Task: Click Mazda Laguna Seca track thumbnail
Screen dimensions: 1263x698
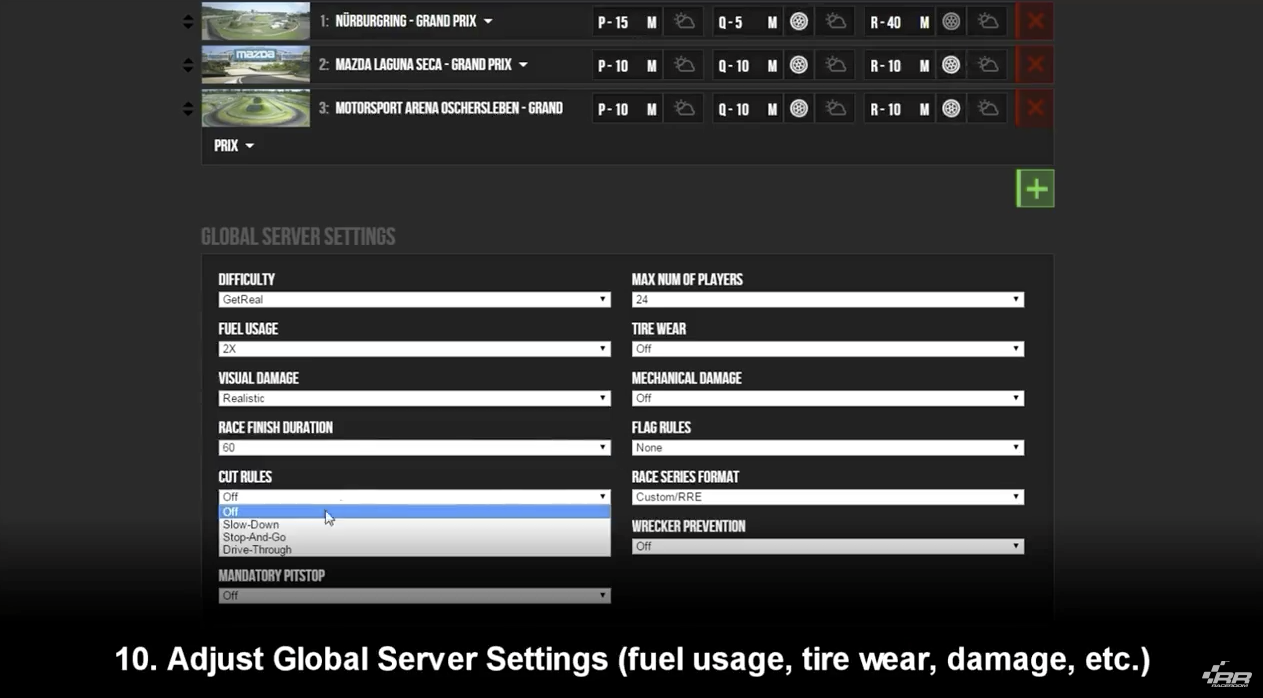Action: pos(256,65)
